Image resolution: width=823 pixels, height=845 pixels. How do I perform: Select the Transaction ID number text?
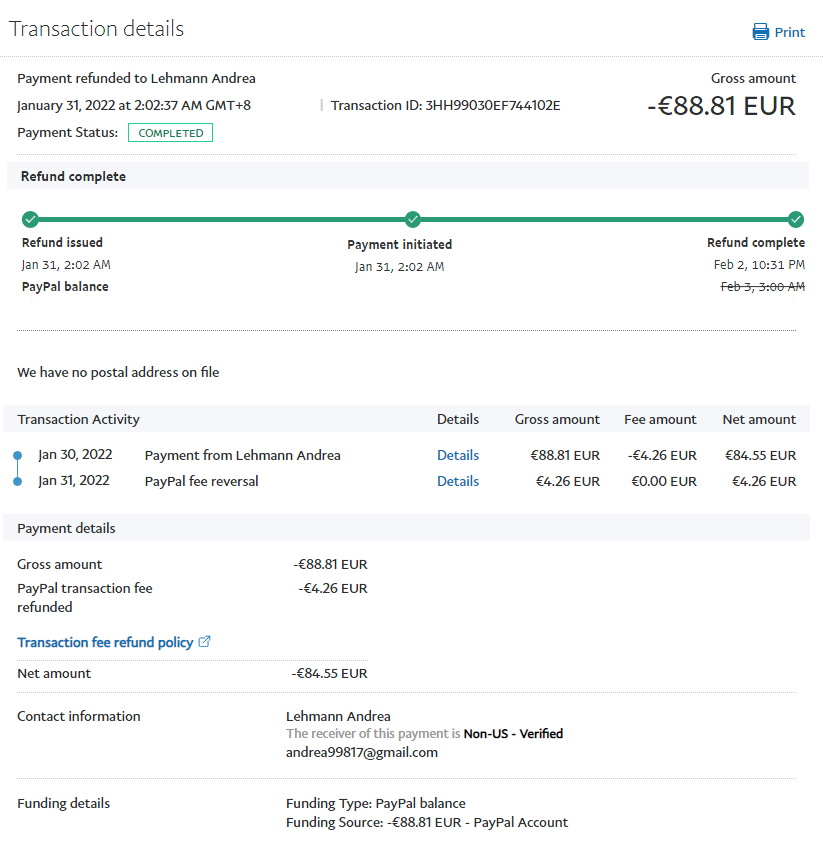click(x=493, y=105)
